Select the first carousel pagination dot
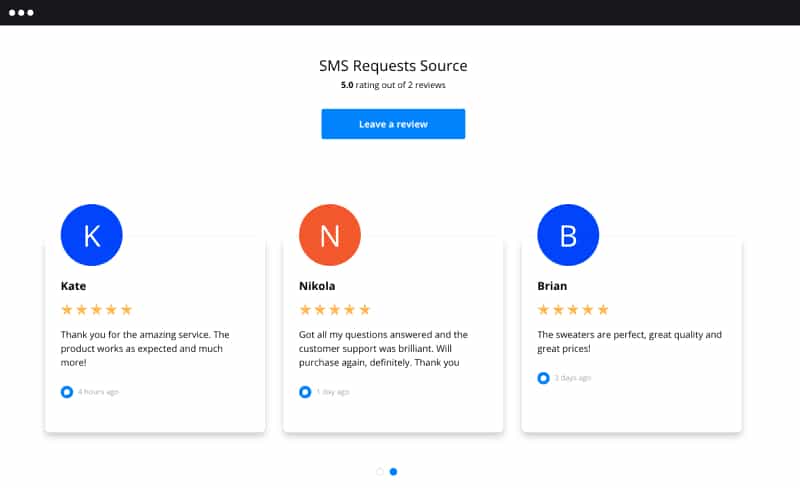Image resolution: width=800 pixels, height=488 pixels. coord(380,472)
